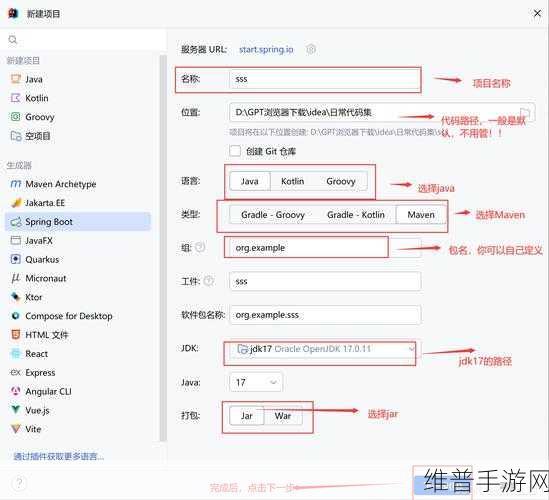Choose Gradle - Kotlin build type
The image size is (549, 500).
click(356, 215)
